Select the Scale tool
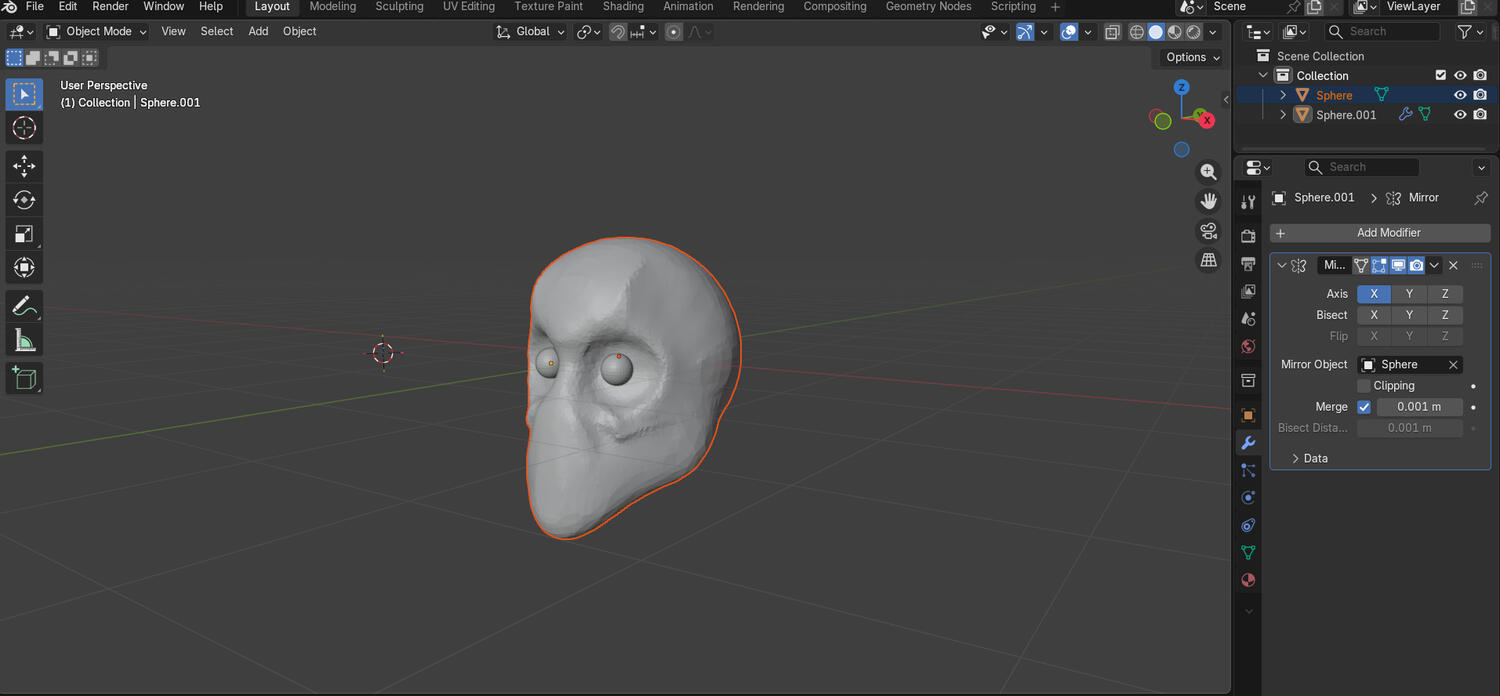 click(24, 234)
